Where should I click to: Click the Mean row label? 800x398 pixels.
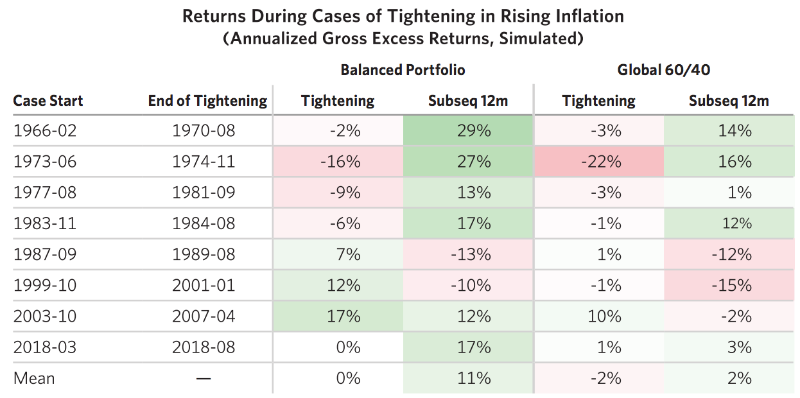pos(34,378)
